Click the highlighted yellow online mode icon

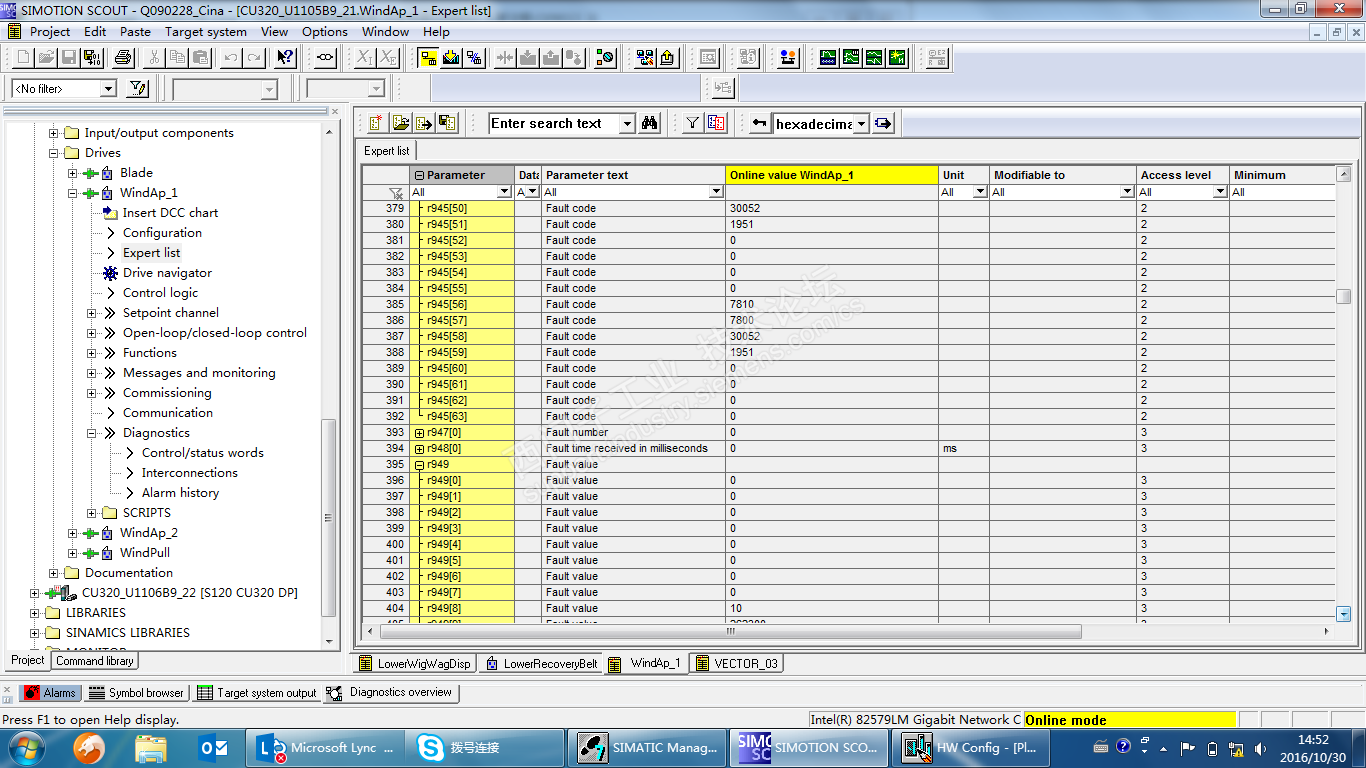click(428, 58)
